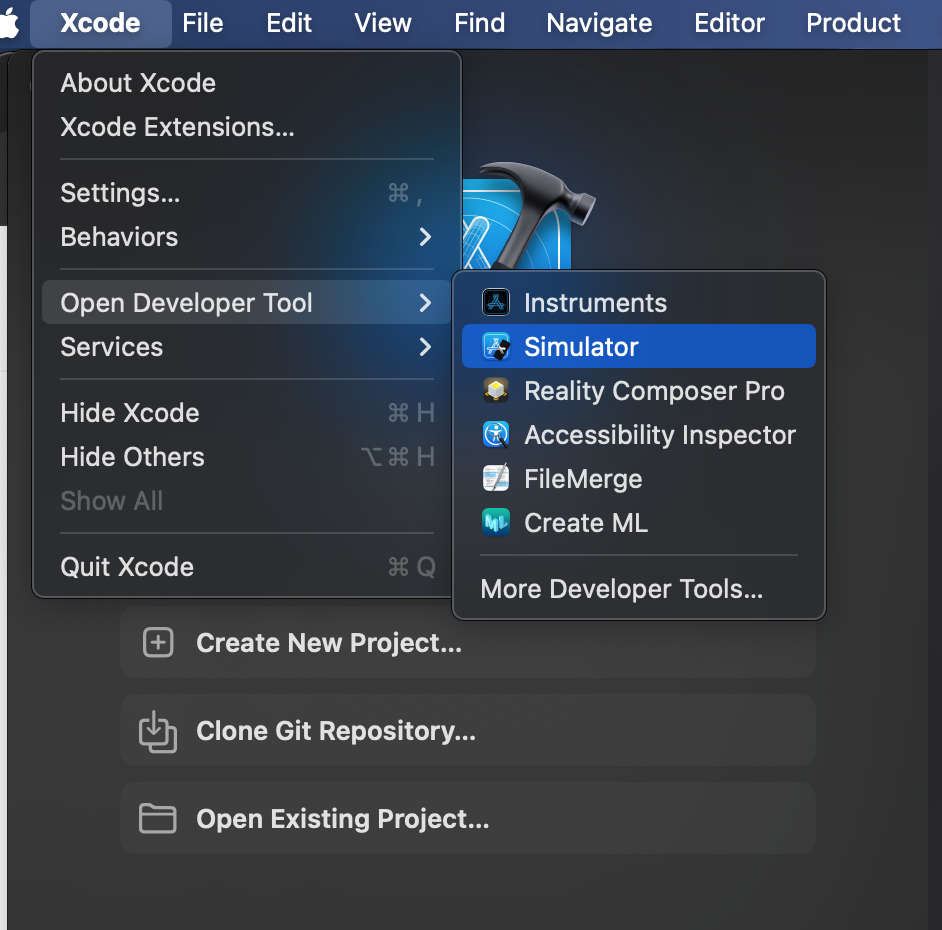Expand the Open Developer Tool submenu arrow
This screenshot has height=930, width=942.
425,303
